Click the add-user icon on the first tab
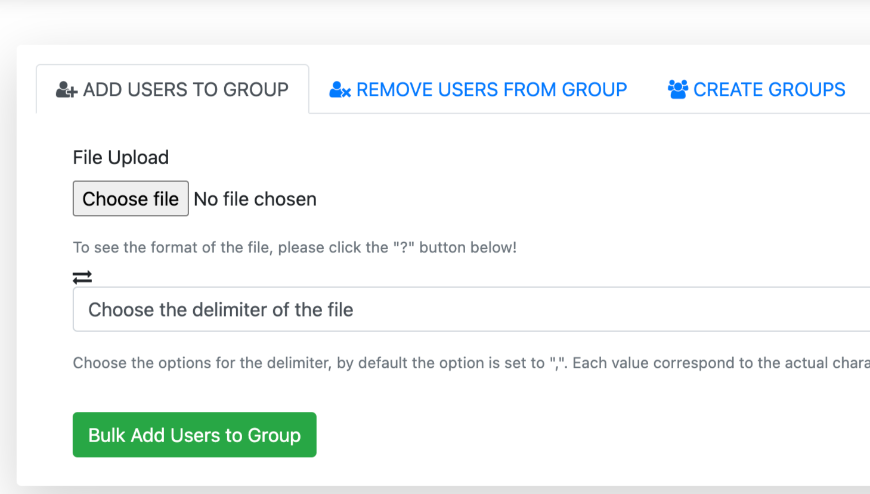This screenshot has height=494, width=870. 67,90
